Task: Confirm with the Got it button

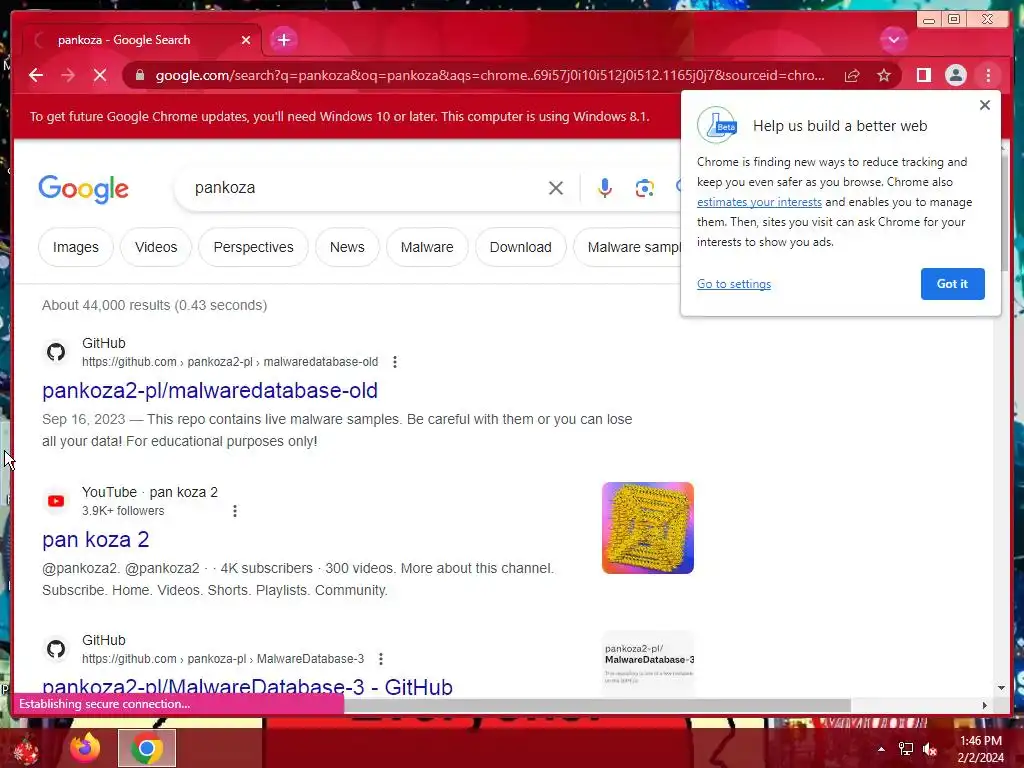Action: (952, 284)
